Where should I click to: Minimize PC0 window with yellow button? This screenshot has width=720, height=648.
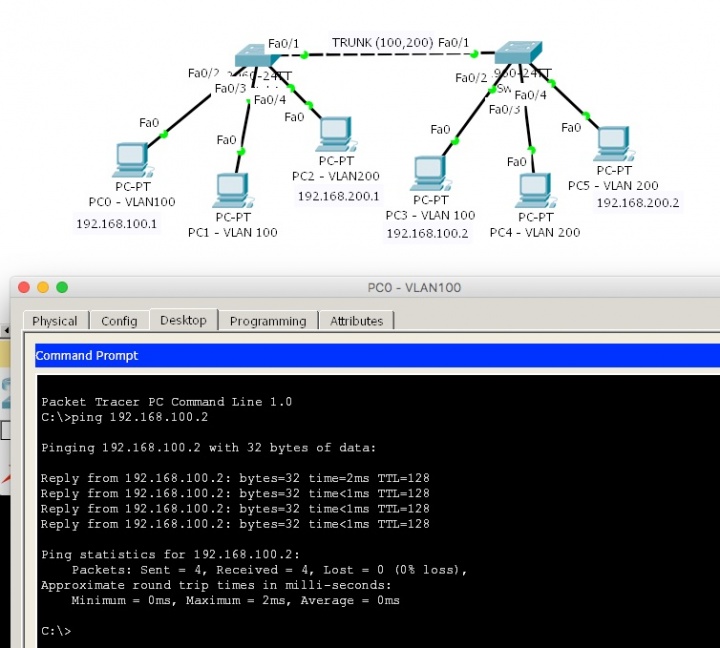point(43,287)
